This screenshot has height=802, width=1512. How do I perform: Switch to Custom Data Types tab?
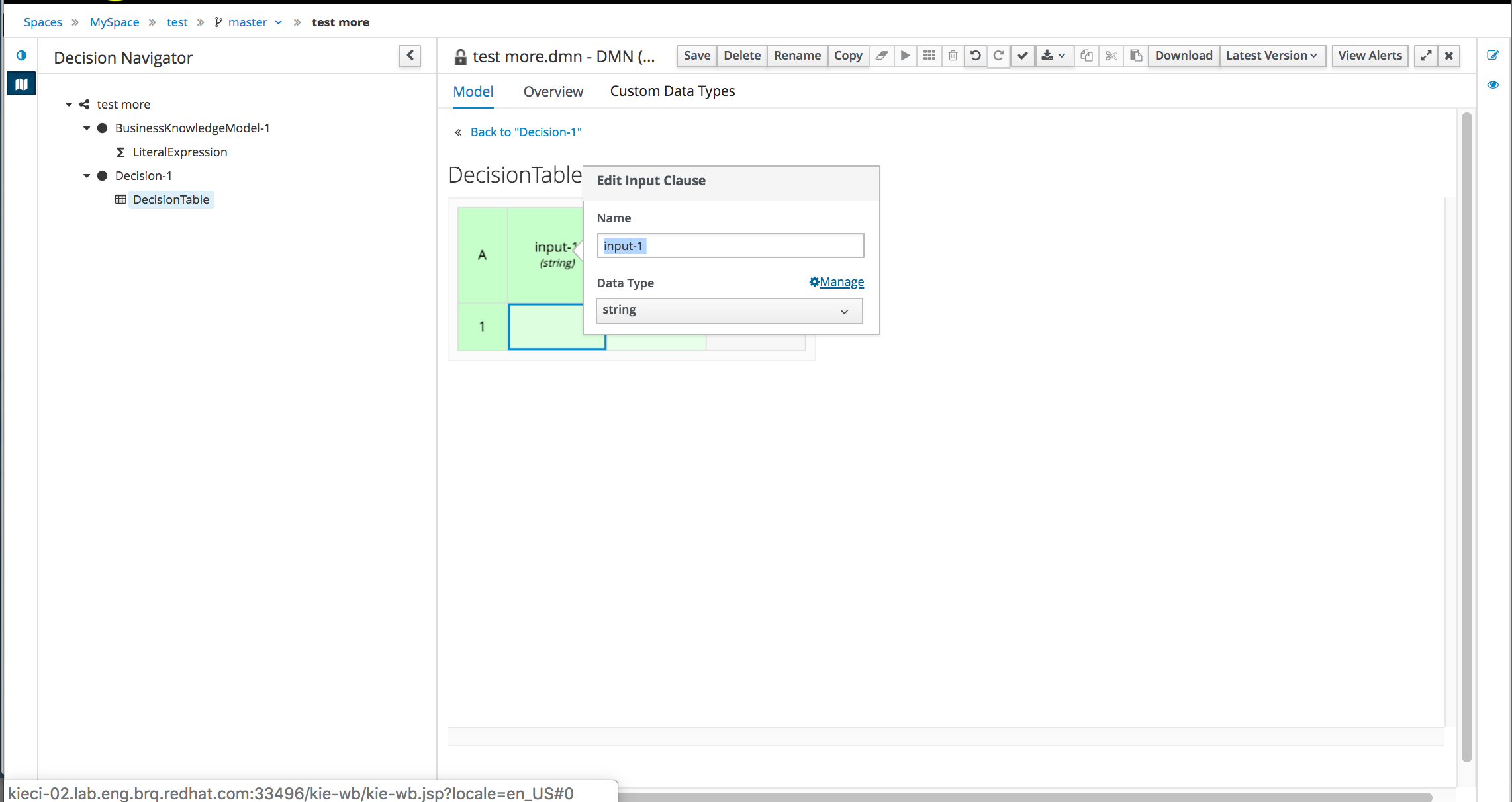(672, 91)
